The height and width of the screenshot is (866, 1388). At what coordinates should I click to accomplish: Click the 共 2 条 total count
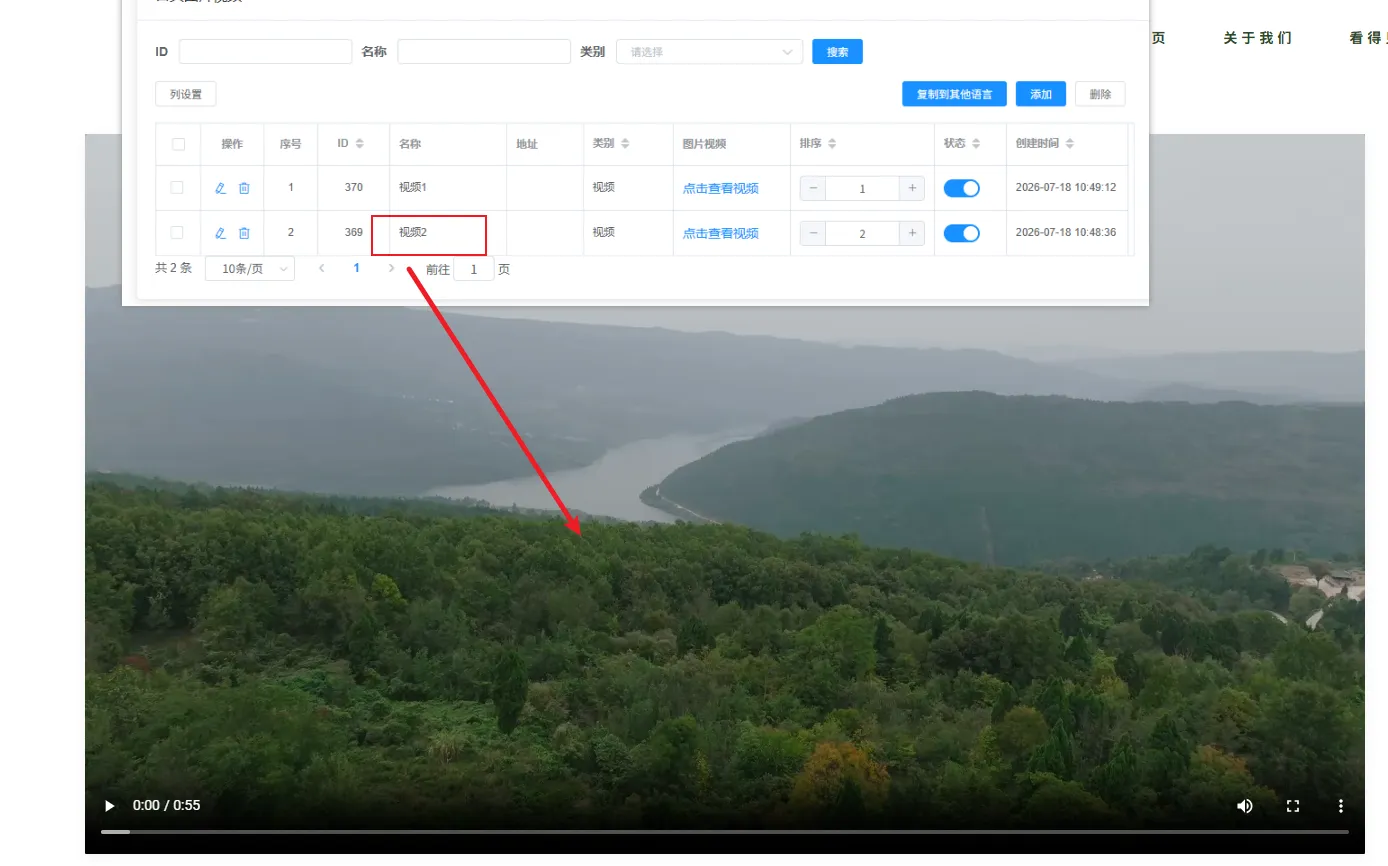coord(173,268)
